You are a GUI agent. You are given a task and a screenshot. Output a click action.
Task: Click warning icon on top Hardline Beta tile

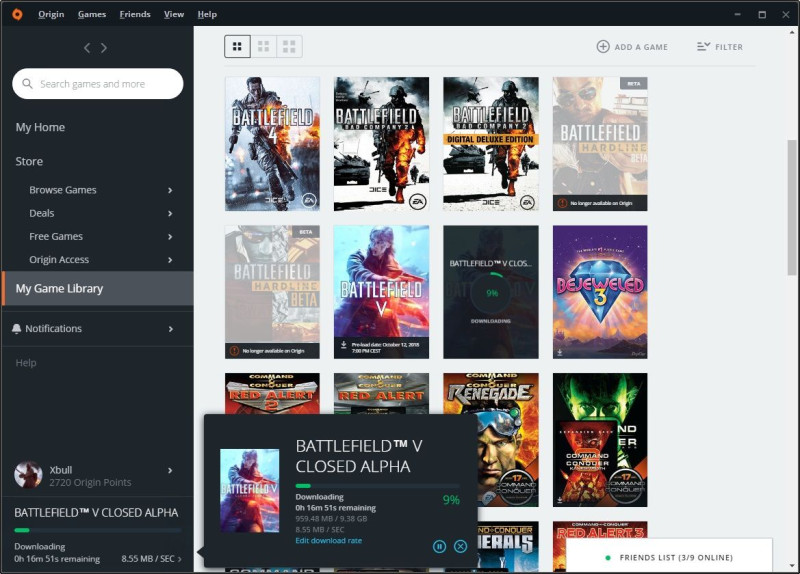point(562,203)
